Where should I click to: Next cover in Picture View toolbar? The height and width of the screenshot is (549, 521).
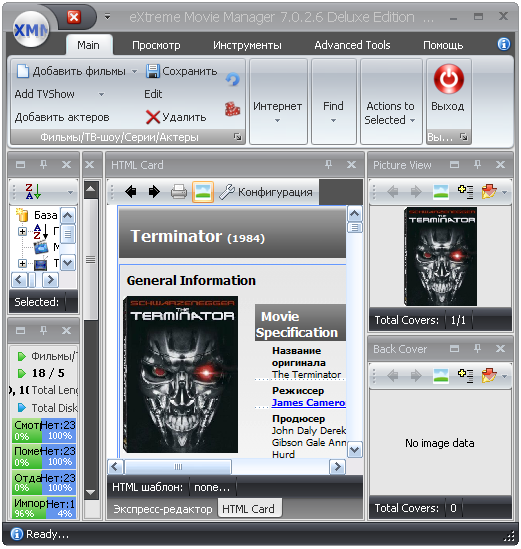(416, 192)
